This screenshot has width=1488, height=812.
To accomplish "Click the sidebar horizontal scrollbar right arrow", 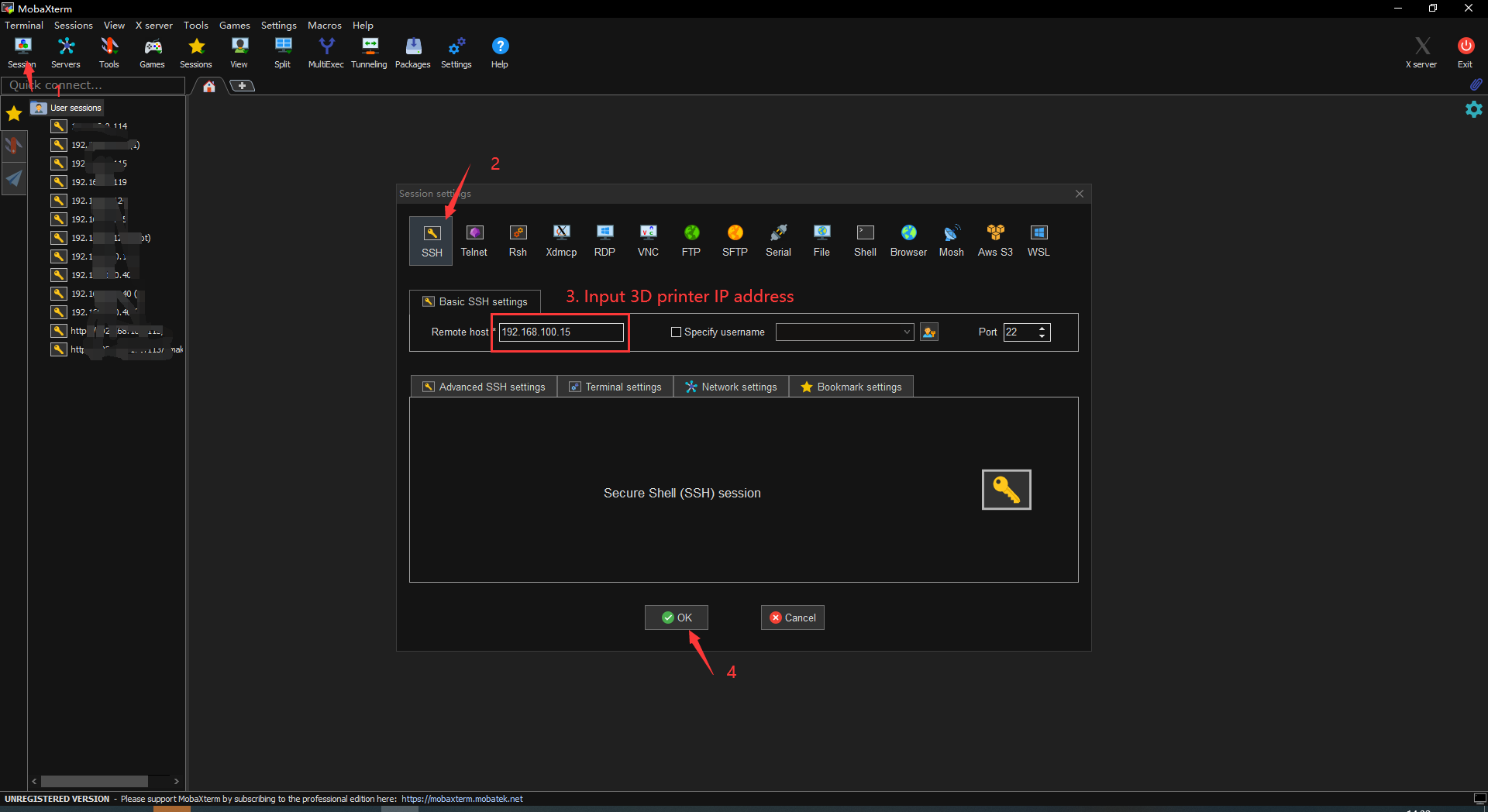I will tap(177, 781).
